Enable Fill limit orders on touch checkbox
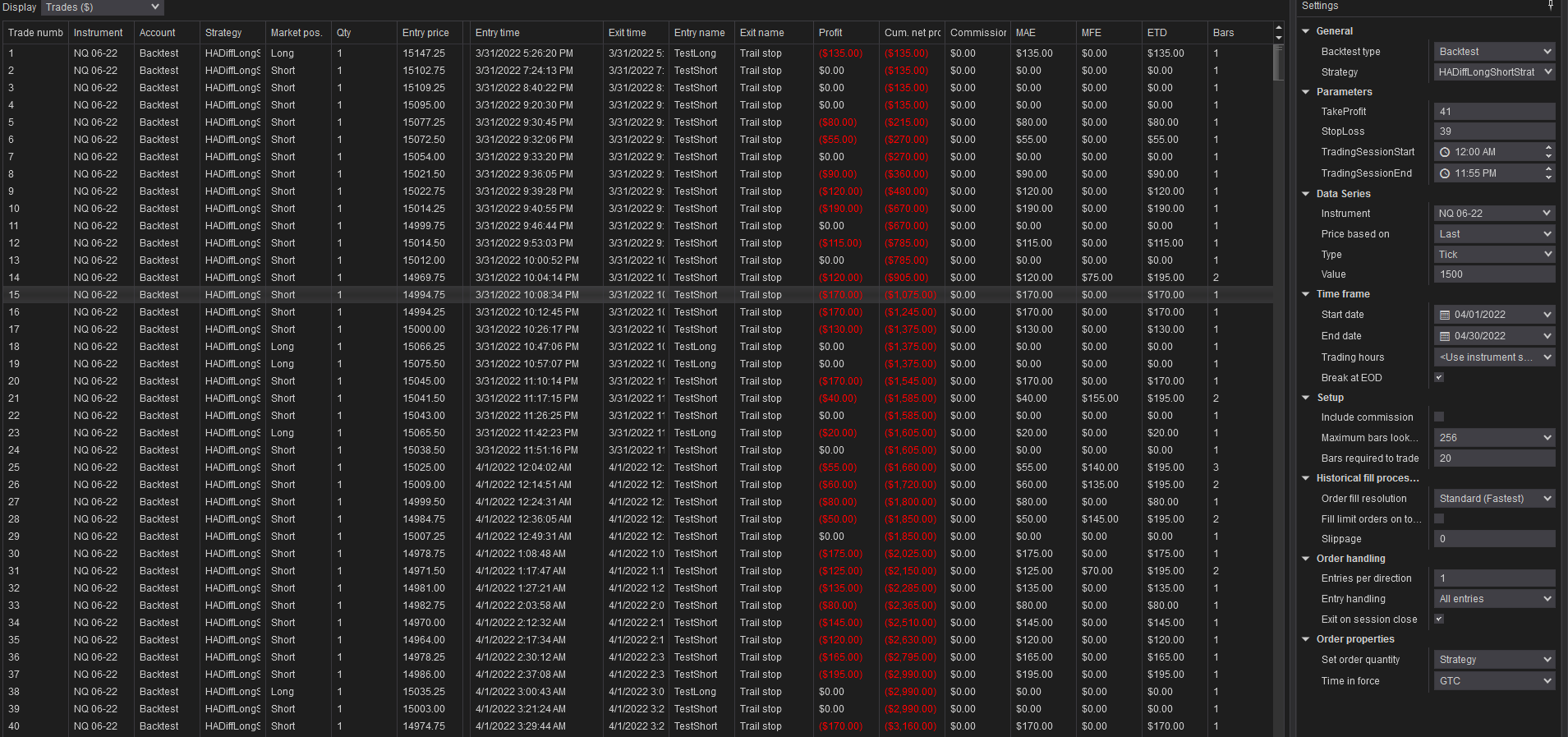The width and height of the screenshot is (1568, 737). (1439, 519)
